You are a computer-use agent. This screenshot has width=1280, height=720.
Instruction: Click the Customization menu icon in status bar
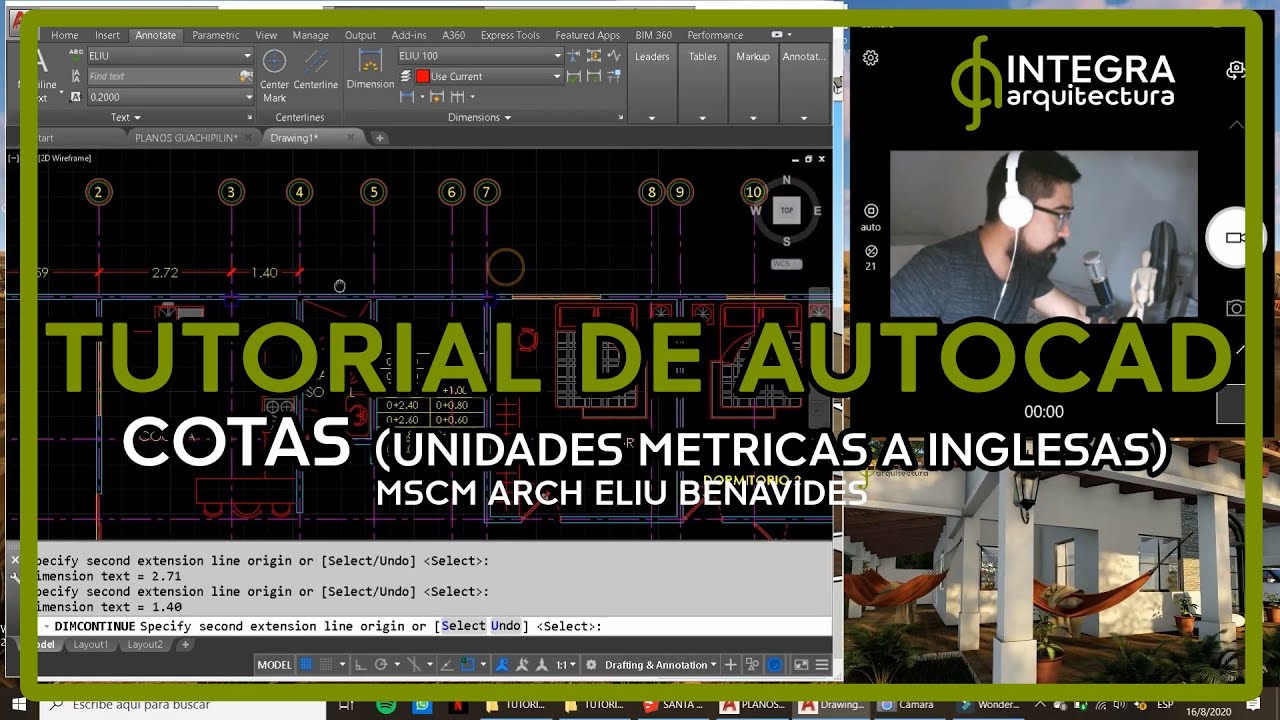[822, 665]
